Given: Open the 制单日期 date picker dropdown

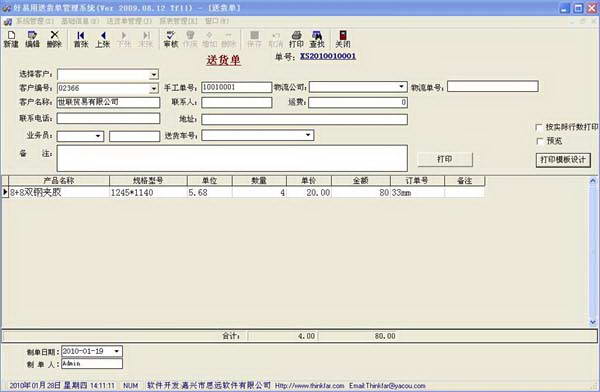Looking at the screenshot, I should [117, 351].
